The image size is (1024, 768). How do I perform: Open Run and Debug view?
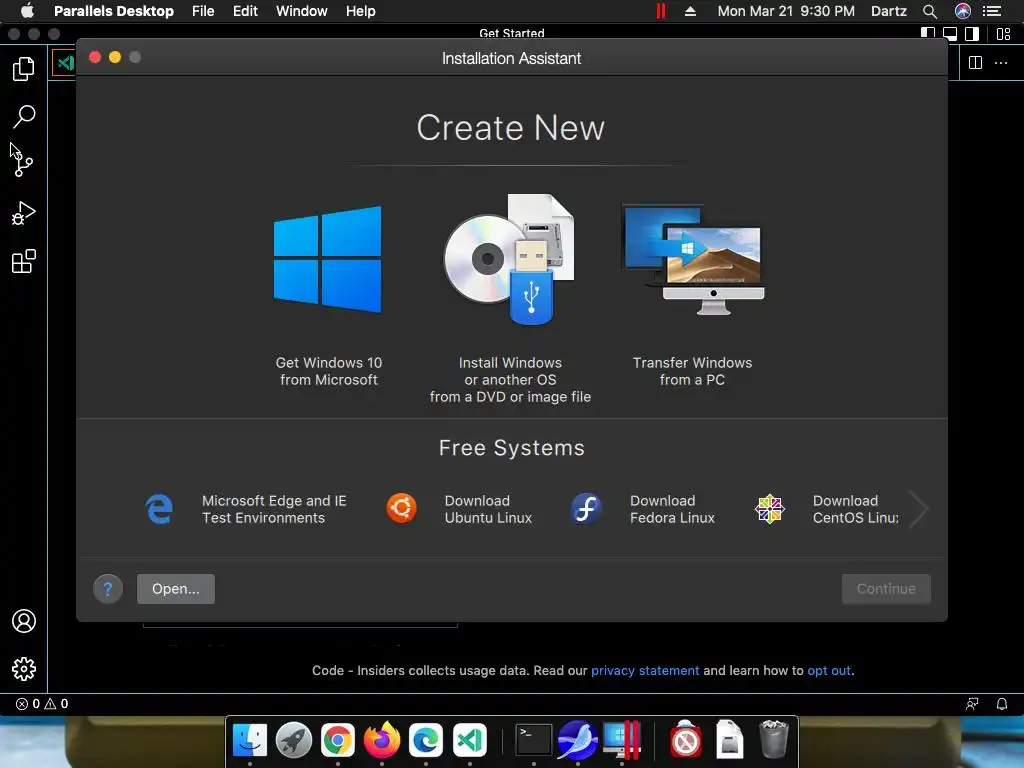[24, 213]
